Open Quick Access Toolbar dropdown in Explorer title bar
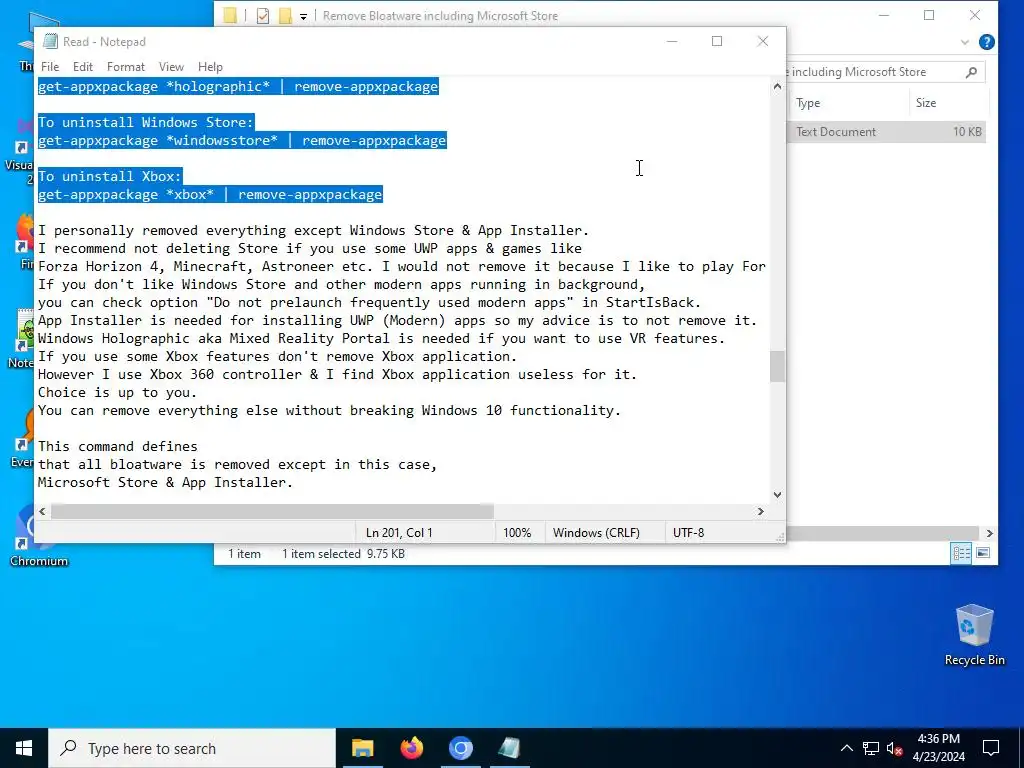 click(x=303, y=16)
